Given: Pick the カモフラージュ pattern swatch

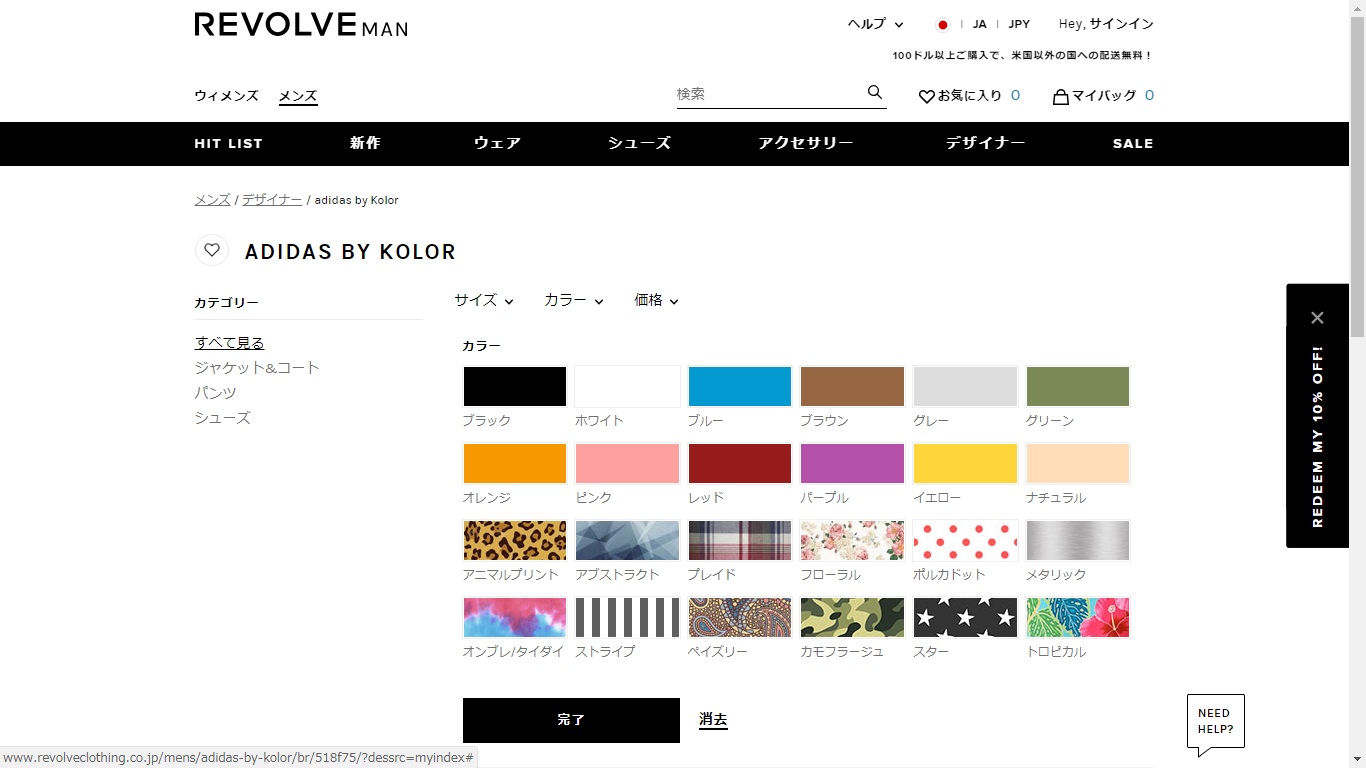Looking at the screenshot, I should click(x=852, y=618).
